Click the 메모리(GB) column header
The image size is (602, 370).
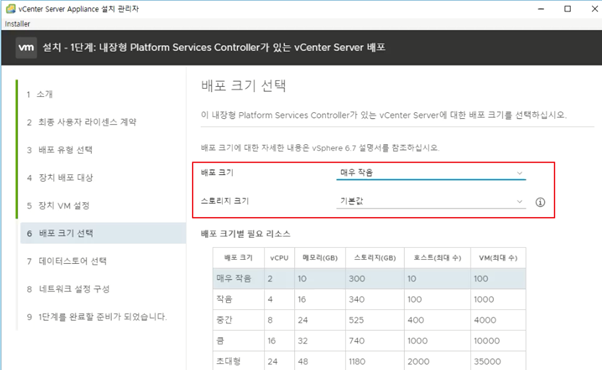click(x=320, y=258)
